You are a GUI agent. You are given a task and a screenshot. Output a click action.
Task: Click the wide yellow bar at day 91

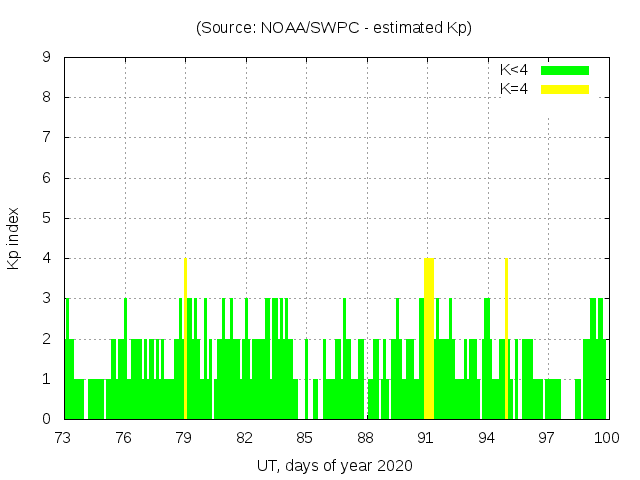429,340
